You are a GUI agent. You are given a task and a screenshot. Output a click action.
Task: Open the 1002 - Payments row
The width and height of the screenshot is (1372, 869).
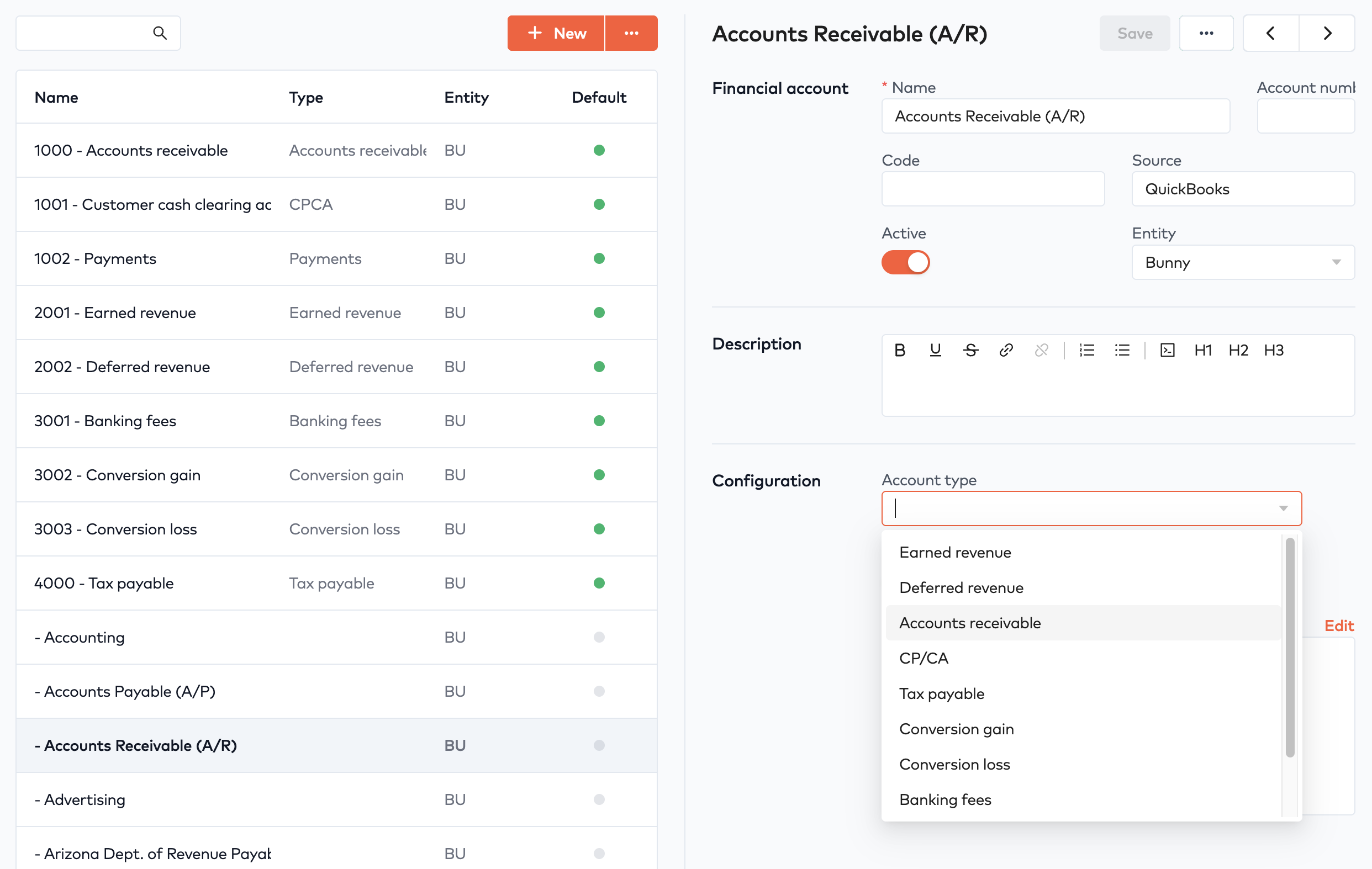pyautogui.click(x=336, y=258)
